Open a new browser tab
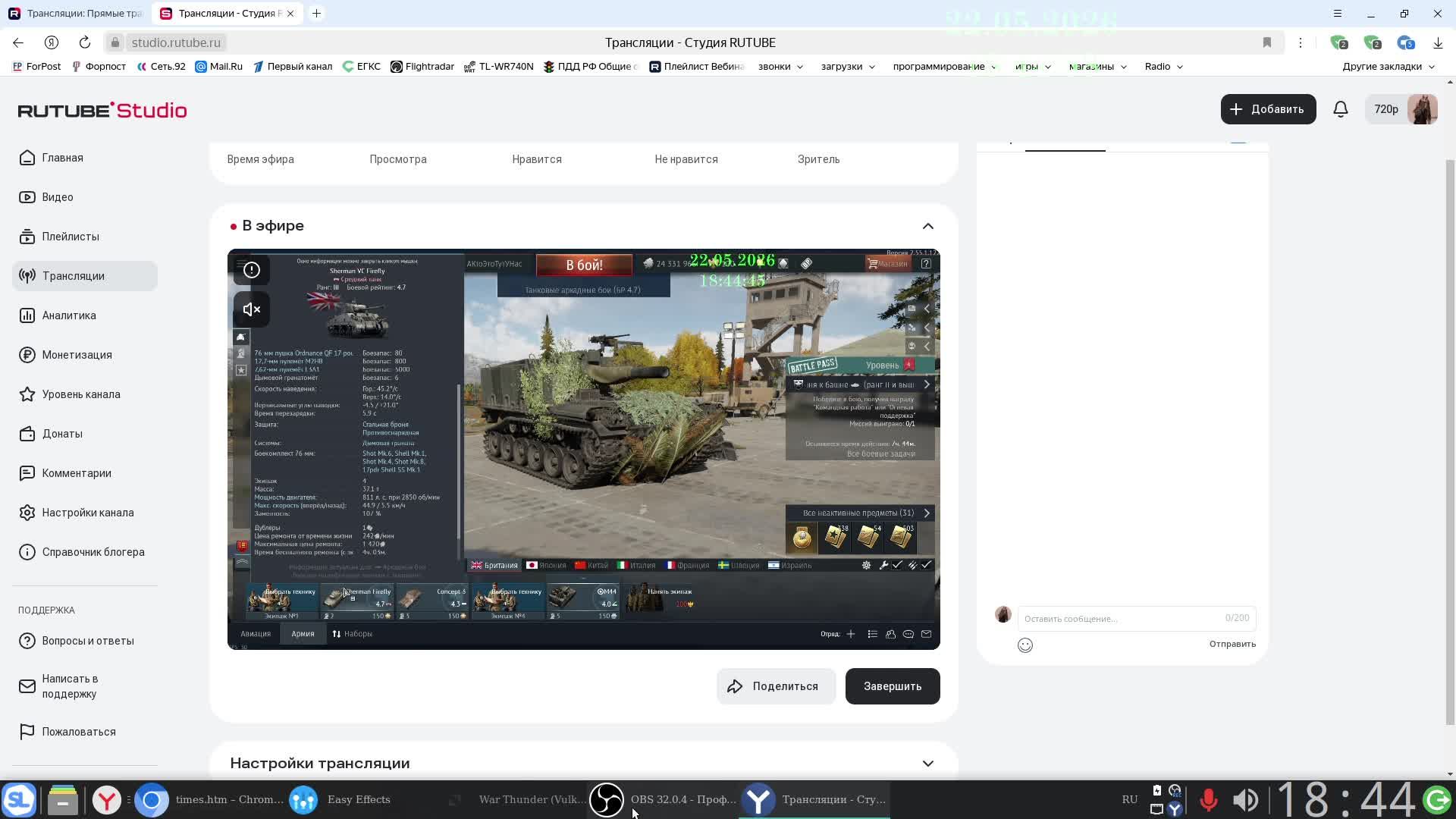This screenshot has height=819, width=1456. [x=316, y=13]
